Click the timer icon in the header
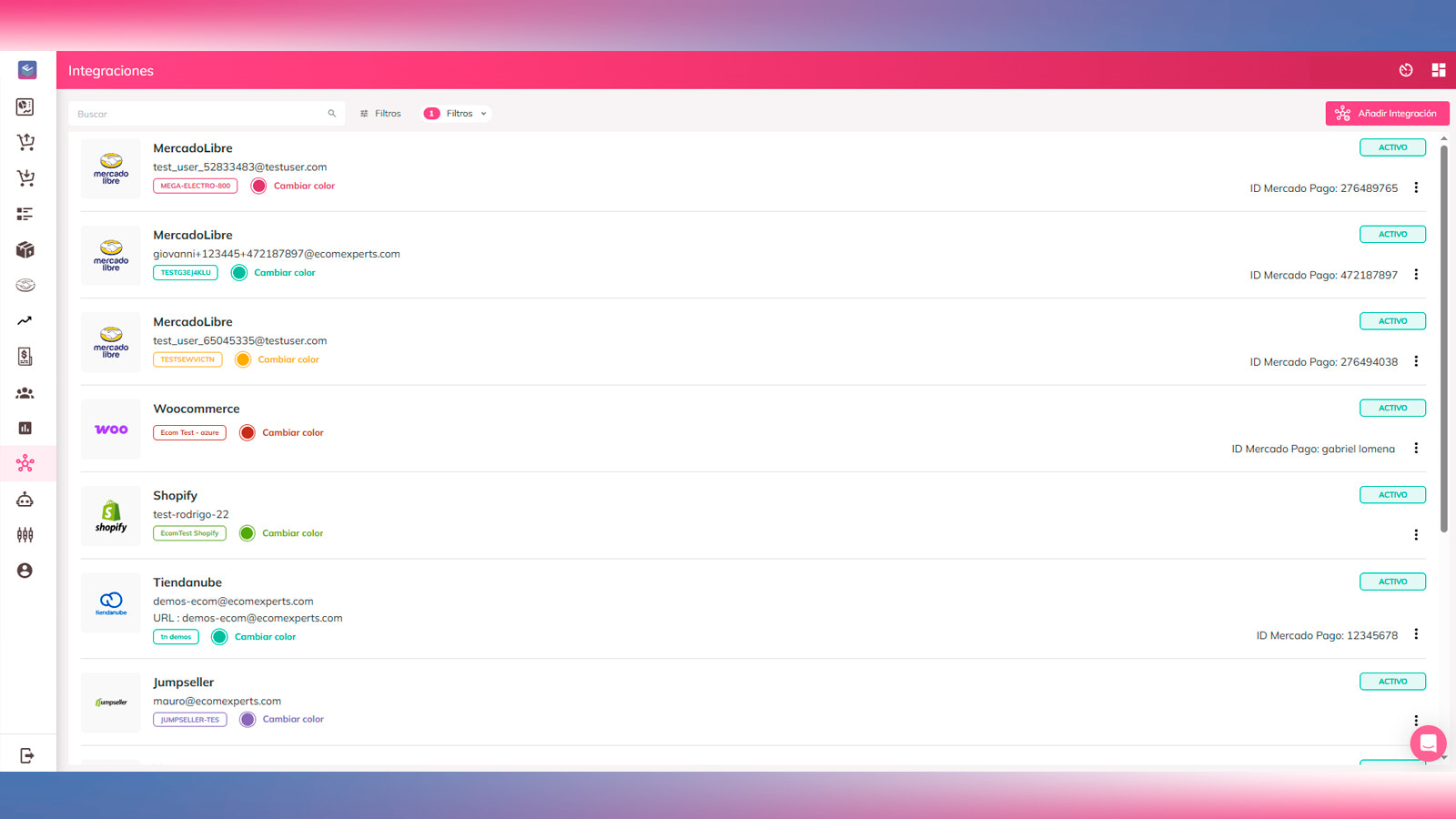 [1406, 70]
